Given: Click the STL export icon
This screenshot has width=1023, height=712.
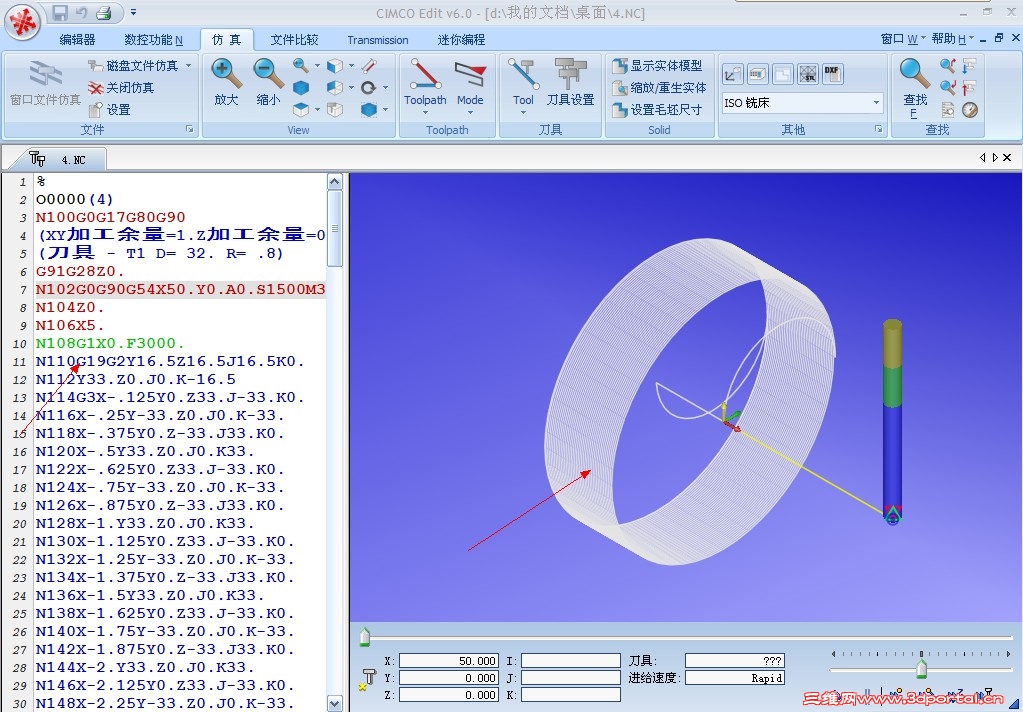Looking at the screenshot, I should coord(808,74).
